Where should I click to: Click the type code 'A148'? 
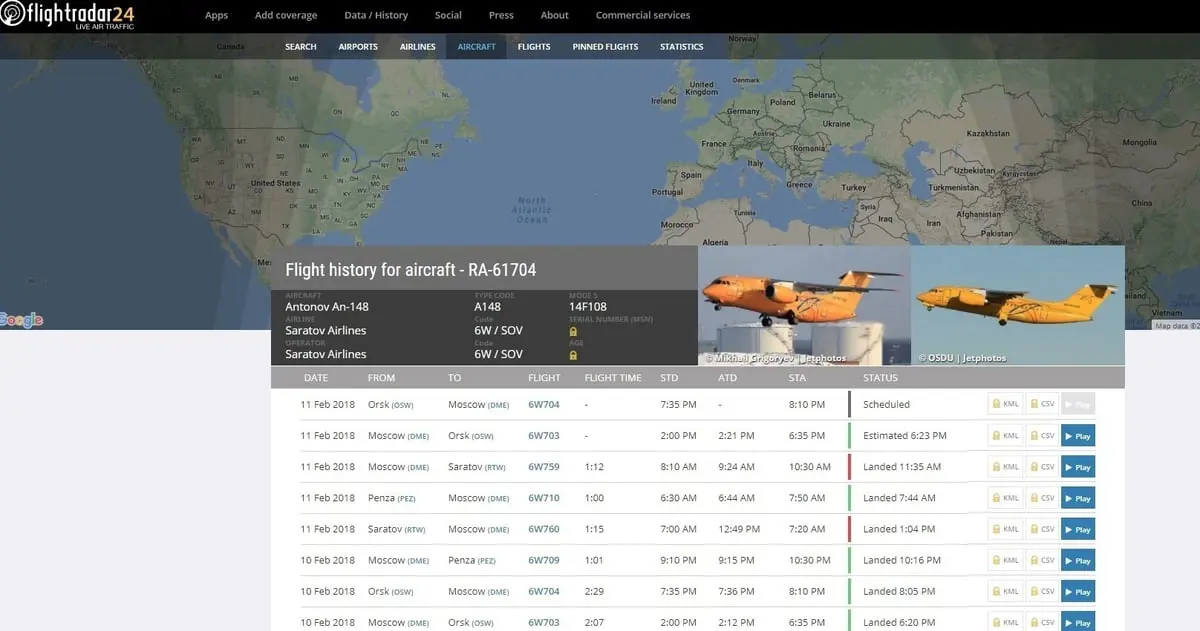pos(488,307)
